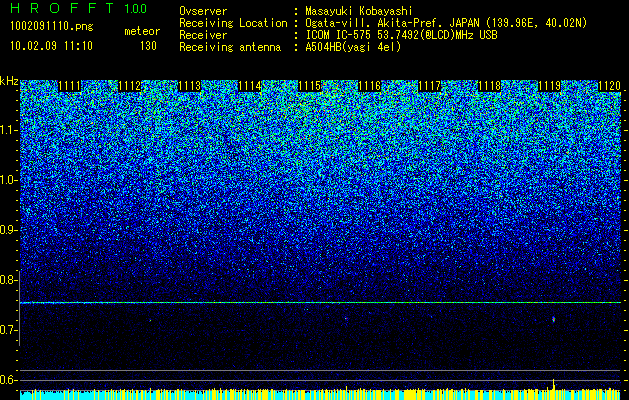Click the 1119 time marker
Viewport: 629px width, 400px height.
click(x=549, y=86)
